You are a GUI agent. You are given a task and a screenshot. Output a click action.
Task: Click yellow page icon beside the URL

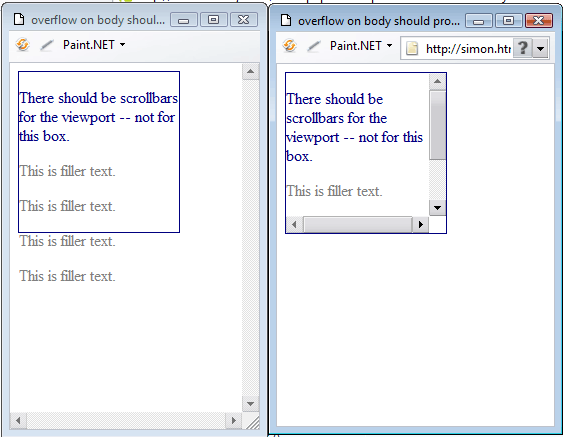pos(412,48)
